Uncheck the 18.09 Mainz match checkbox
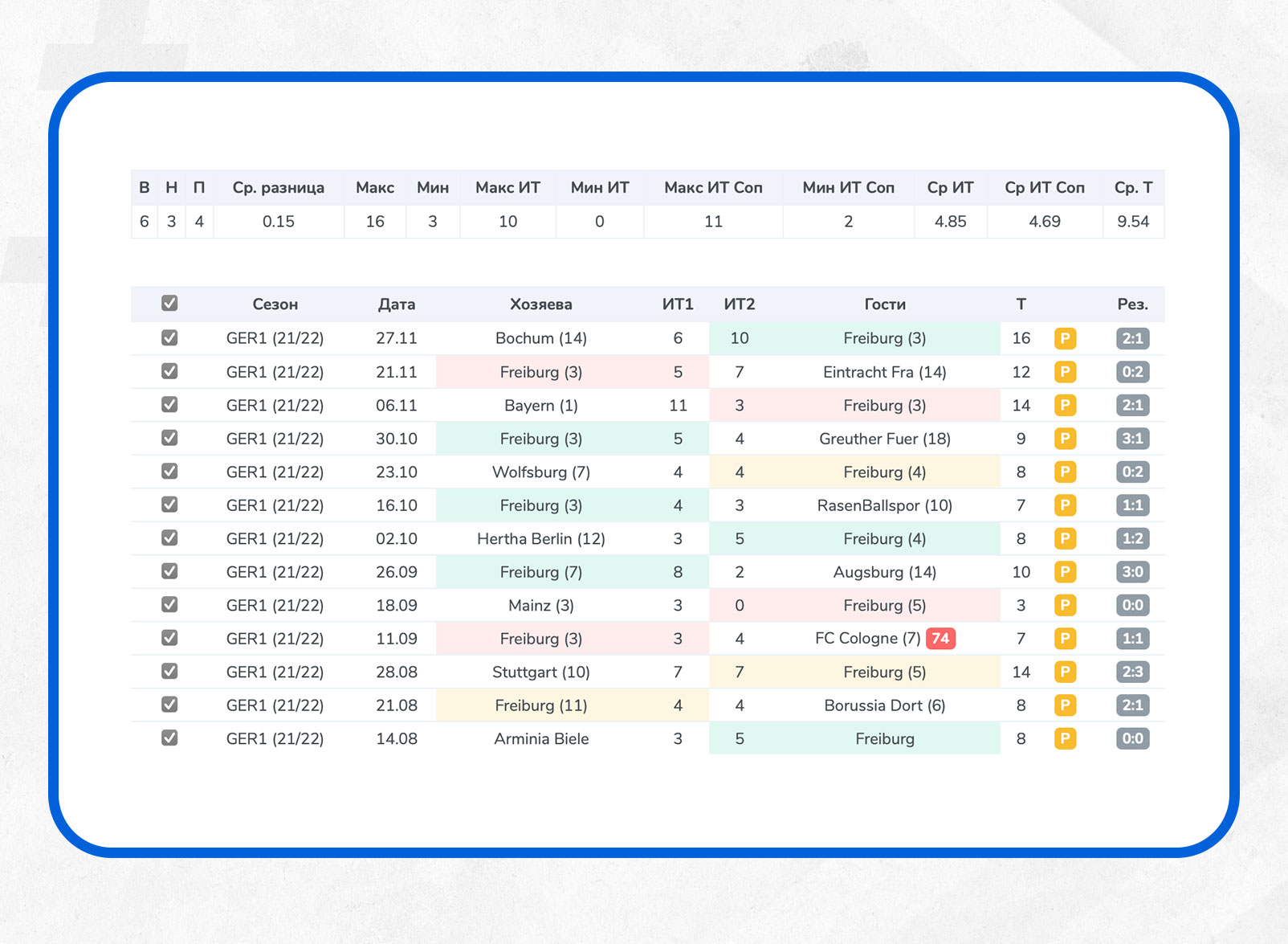Image resolution: width=1288 pixels, height=944 pixels. tap(169, 605)
